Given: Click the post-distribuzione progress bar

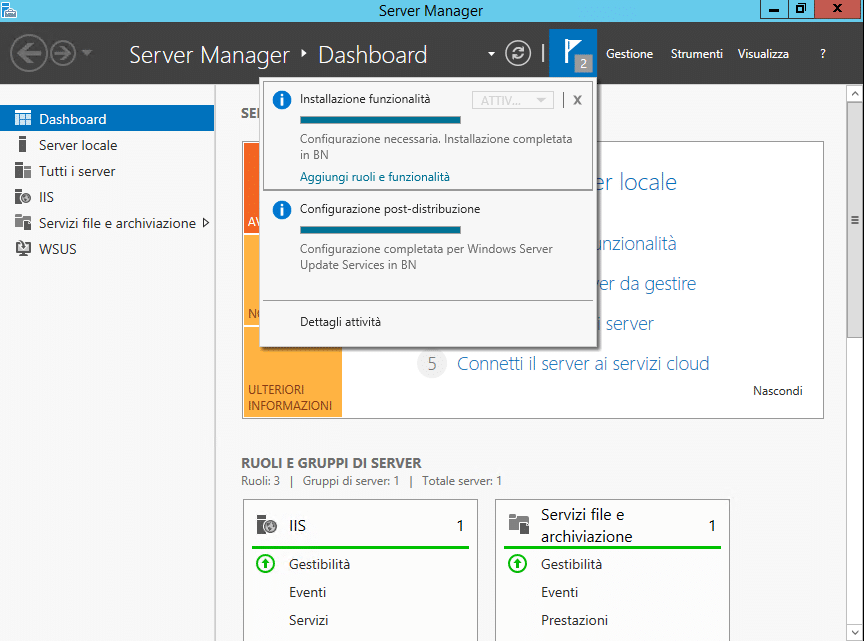Looking at the screenshot, I should [380, 230].
